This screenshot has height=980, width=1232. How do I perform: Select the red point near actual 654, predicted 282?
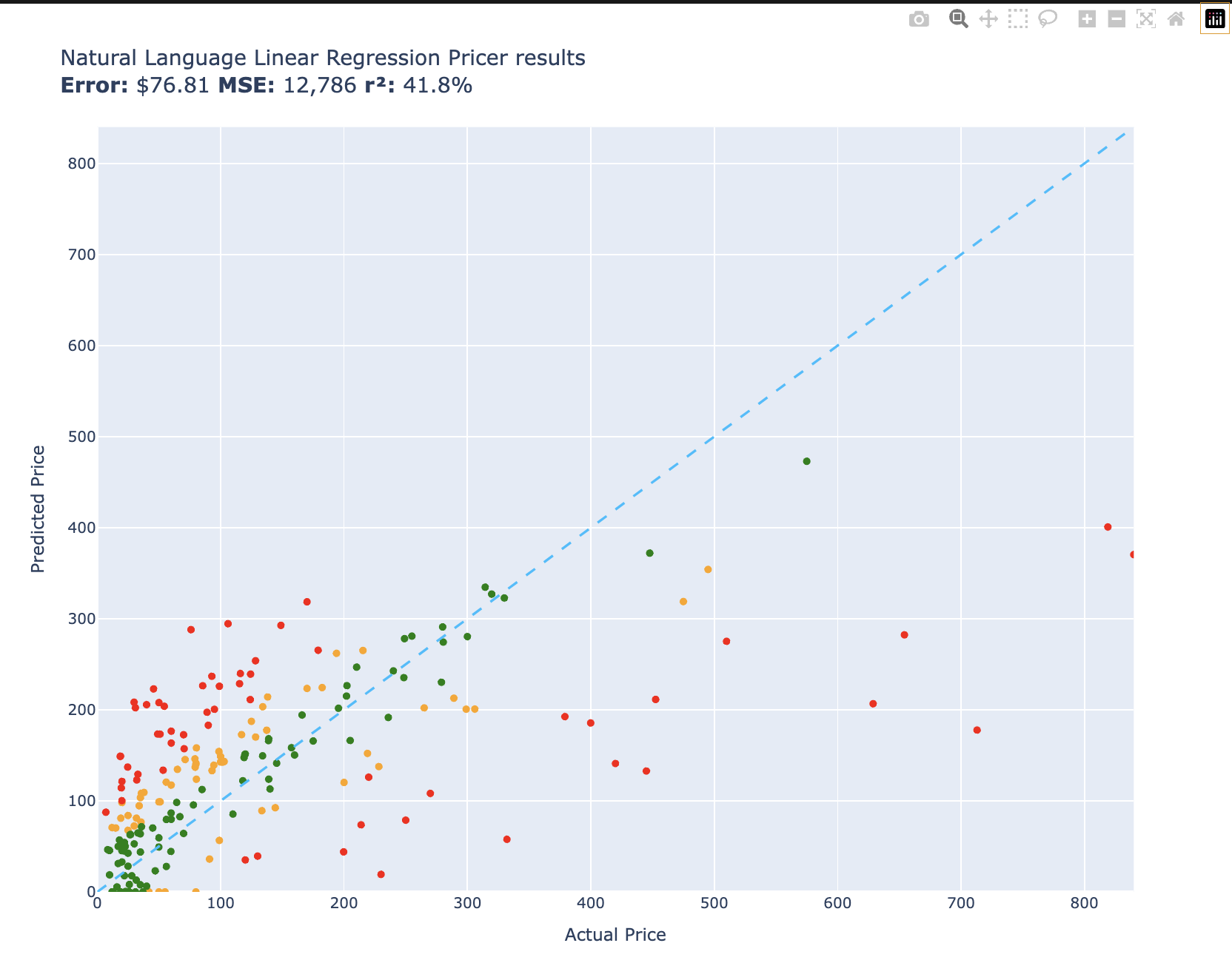[x=904, y=635]
